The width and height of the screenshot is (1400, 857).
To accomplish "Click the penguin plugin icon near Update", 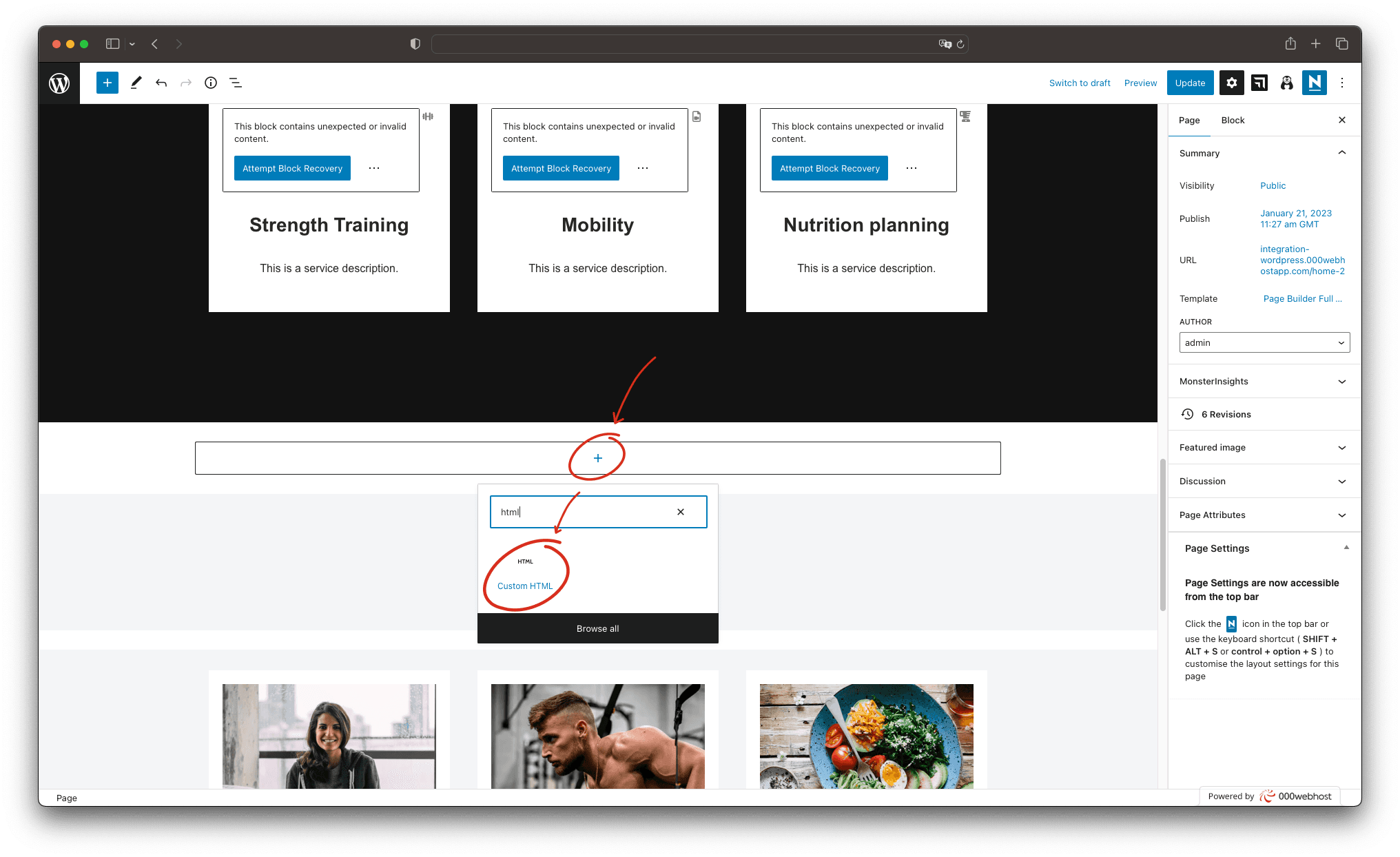I will (1287, 83).
